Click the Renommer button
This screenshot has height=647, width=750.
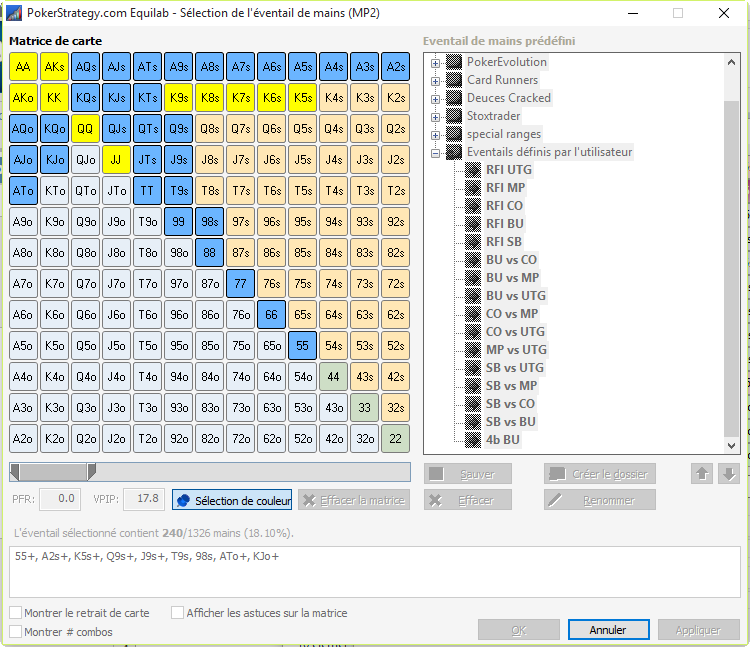(x=599, y=500)
